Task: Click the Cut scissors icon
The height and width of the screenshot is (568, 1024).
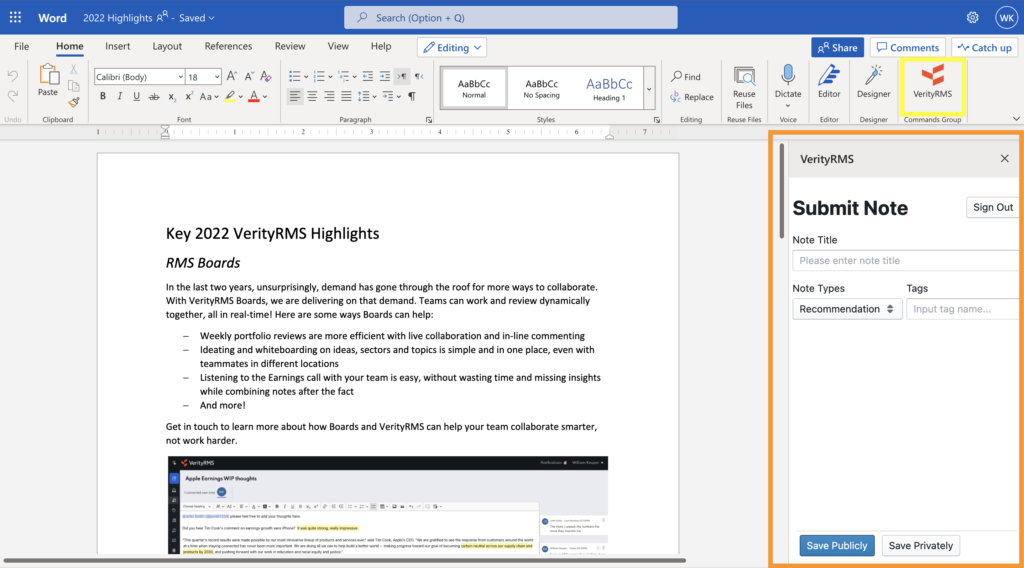Action: pyautogui.click(x=74, y=69)
